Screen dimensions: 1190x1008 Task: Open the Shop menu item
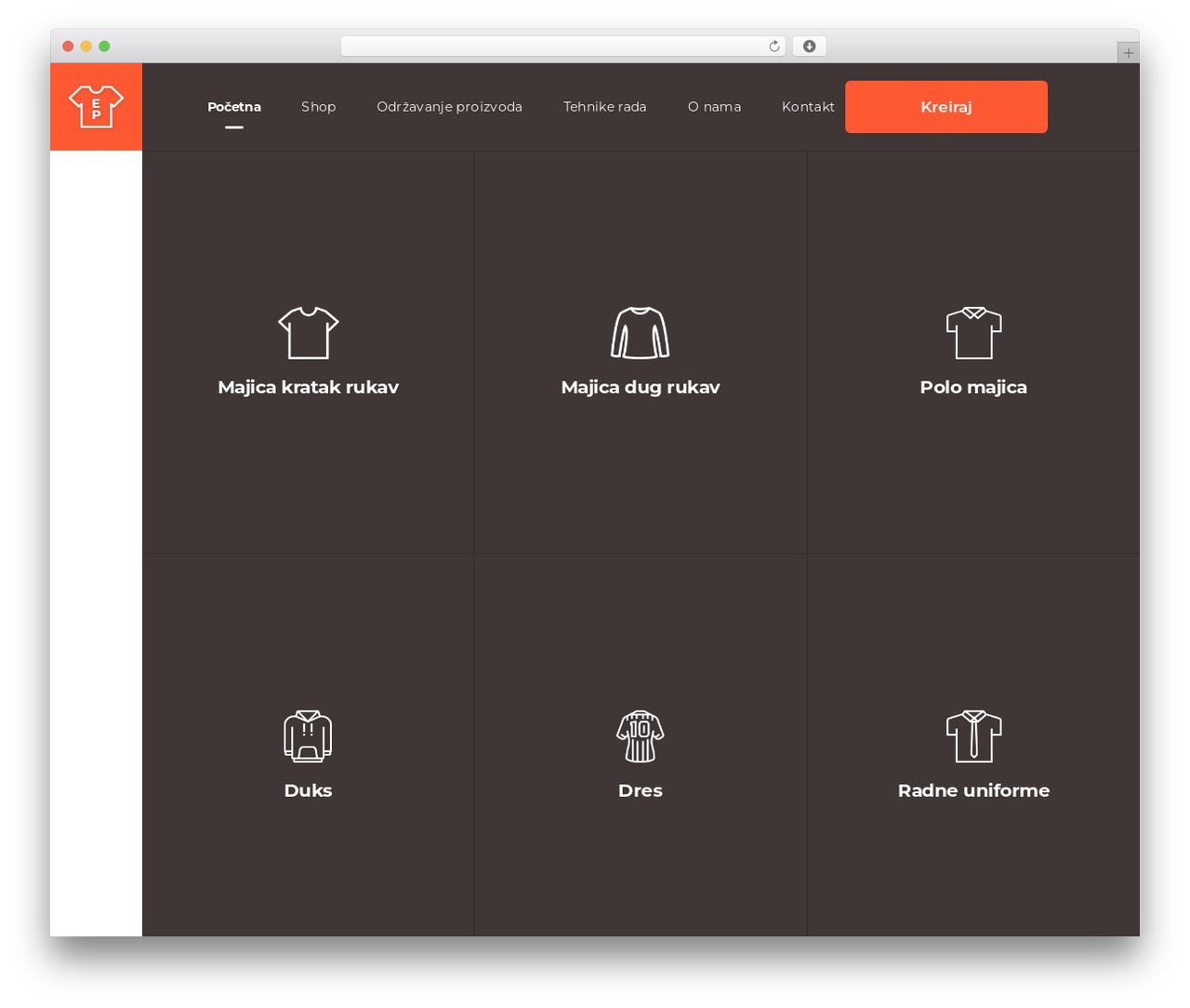[318, 107]
